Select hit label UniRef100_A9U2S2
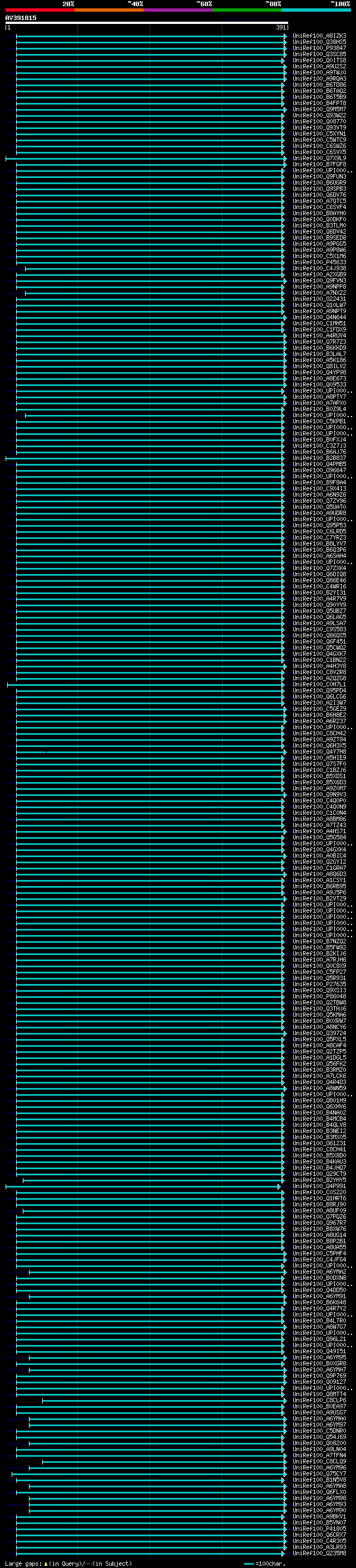The width and height of the screenshot is (356, 1568). coord(319,66)
